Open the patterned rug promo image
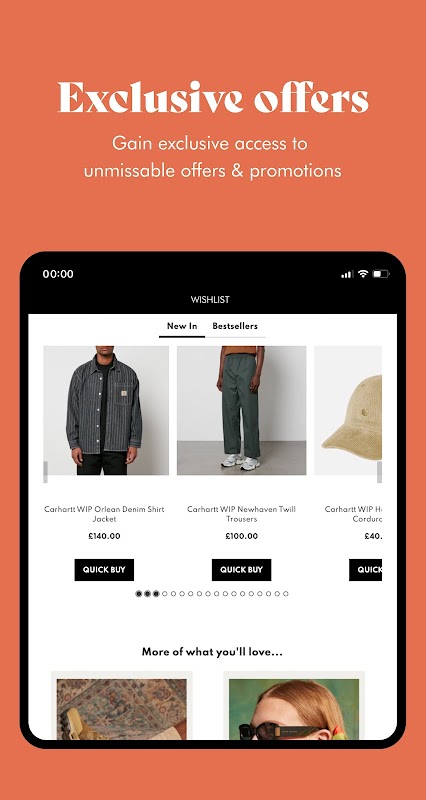 [x=121, y=708]
